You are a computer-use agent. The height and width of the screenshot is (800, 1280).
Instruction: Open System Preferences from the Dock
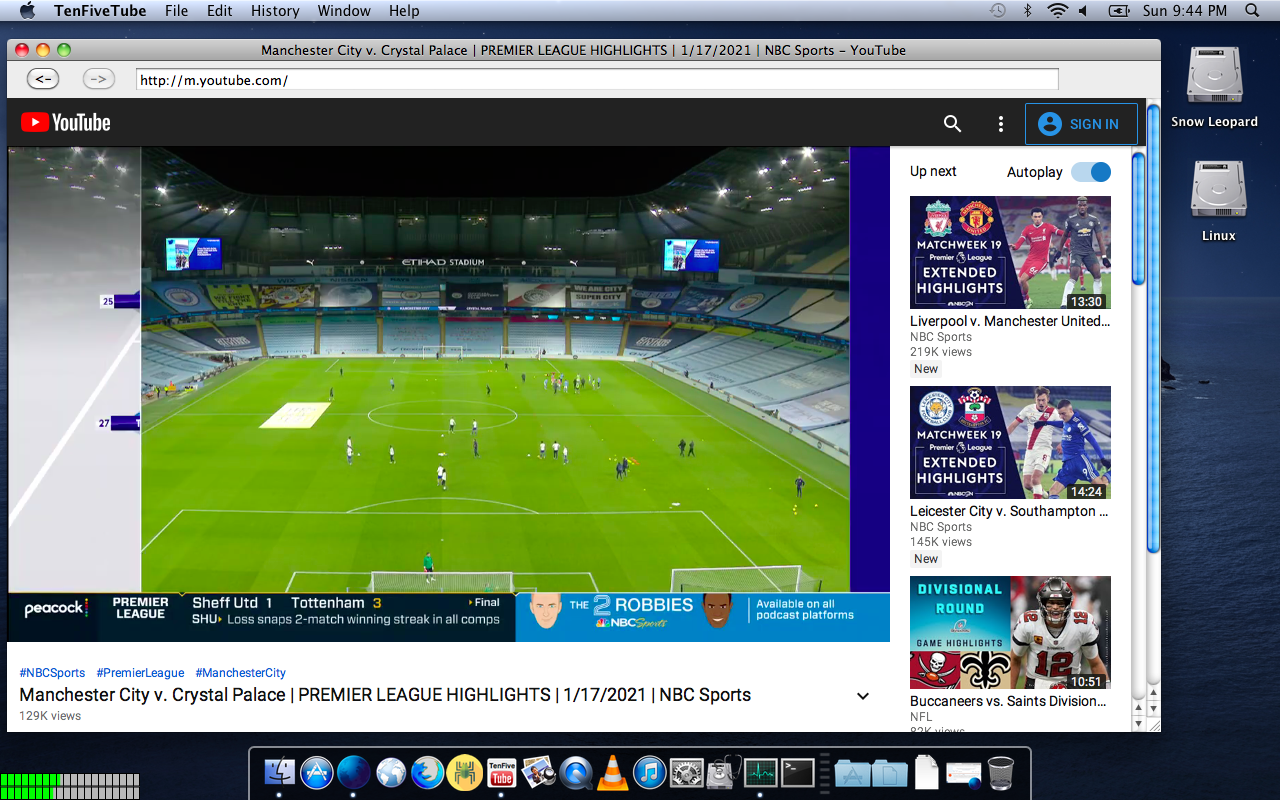[686, 772]
